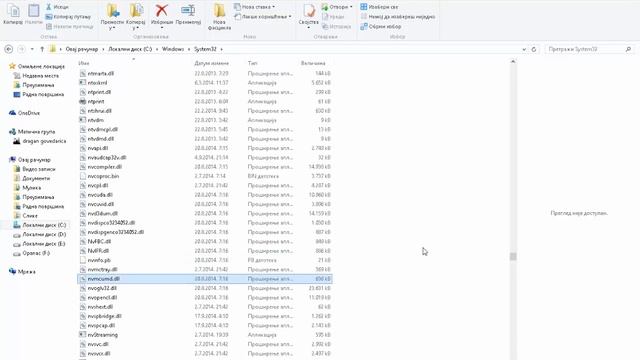Click the Back navigation arrow
This screenshot has width=640, height=360.
[x=9, y=49]
